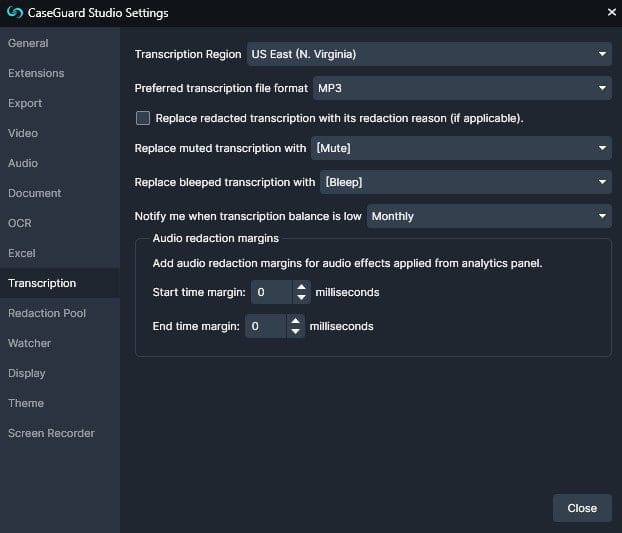The image size is (622, 533).
Task: Expand the Transcription Region dropdown
Action: coord(429,54)
